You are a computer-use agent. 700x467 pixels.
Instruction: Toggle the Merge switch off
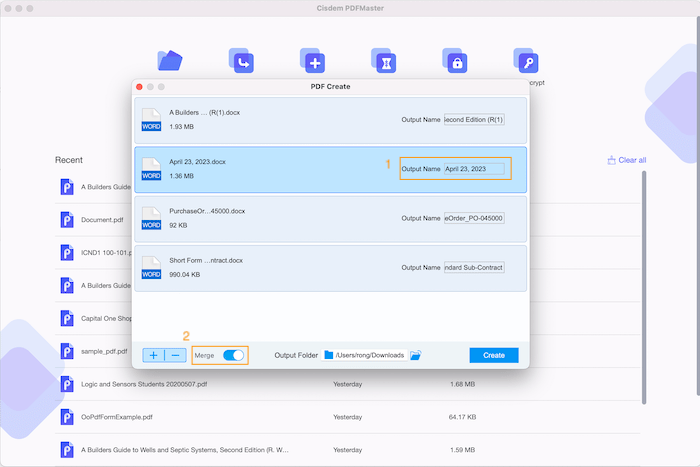click(233, 355)
